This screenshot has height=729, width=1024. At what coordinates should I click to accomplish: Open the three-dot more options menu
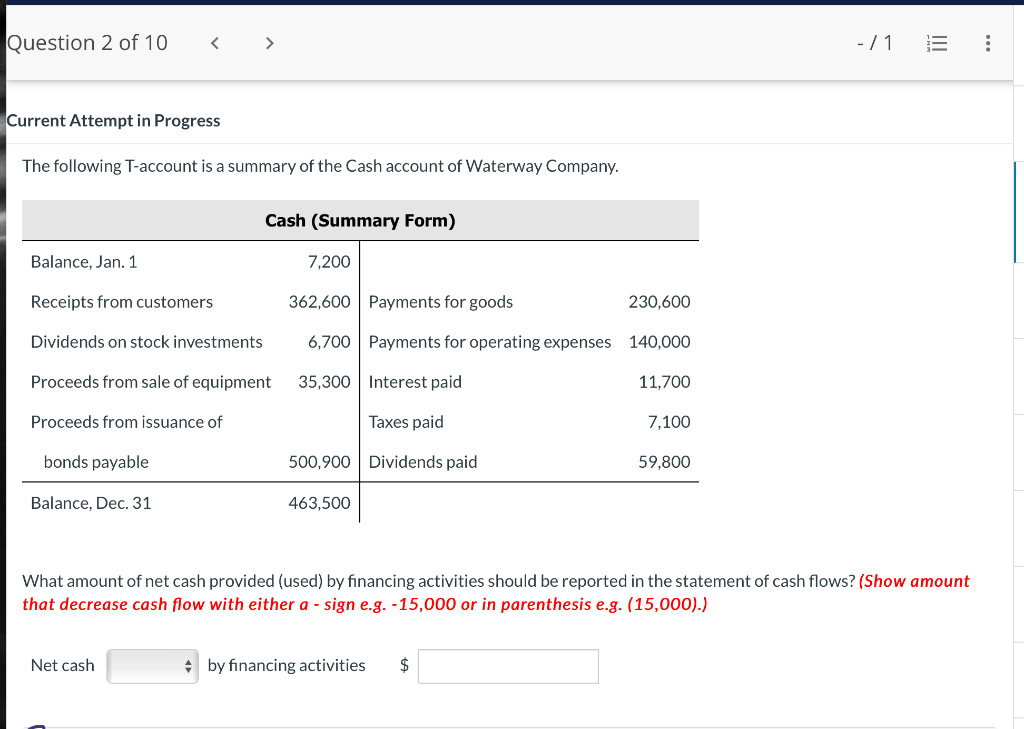click(987, 44)
